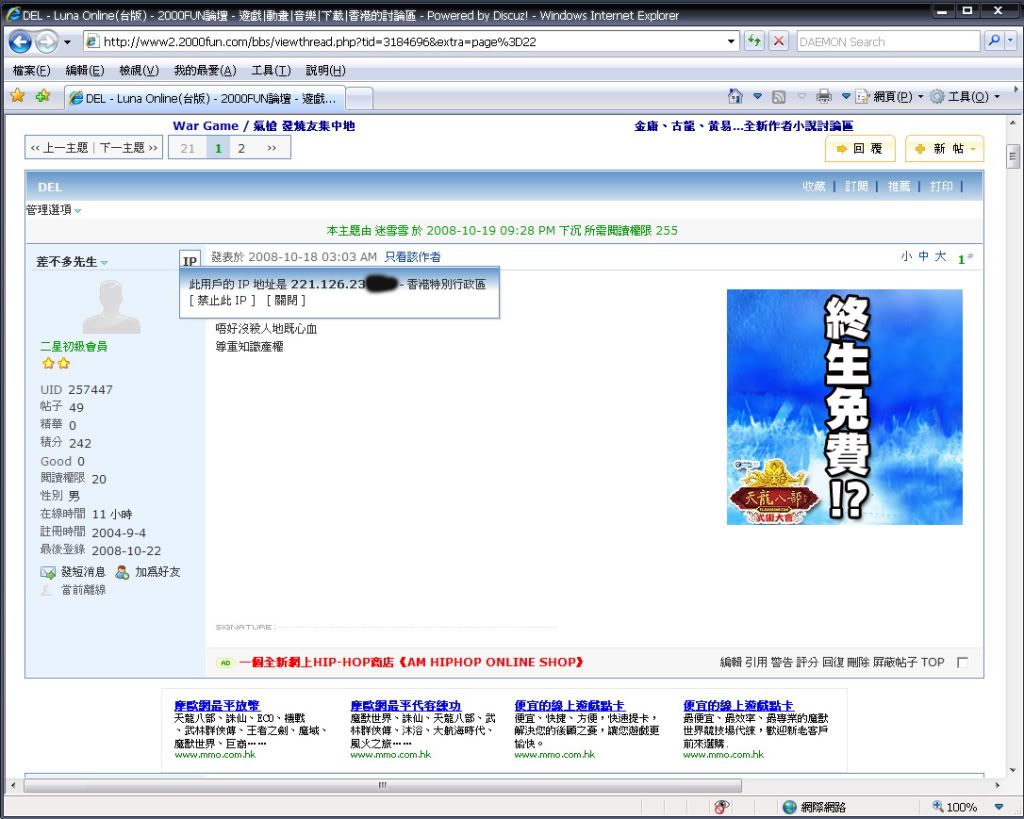Open the 我的最愛(A) menu
The height and width of the screenshot is (819, 1024).
point(204,70)
